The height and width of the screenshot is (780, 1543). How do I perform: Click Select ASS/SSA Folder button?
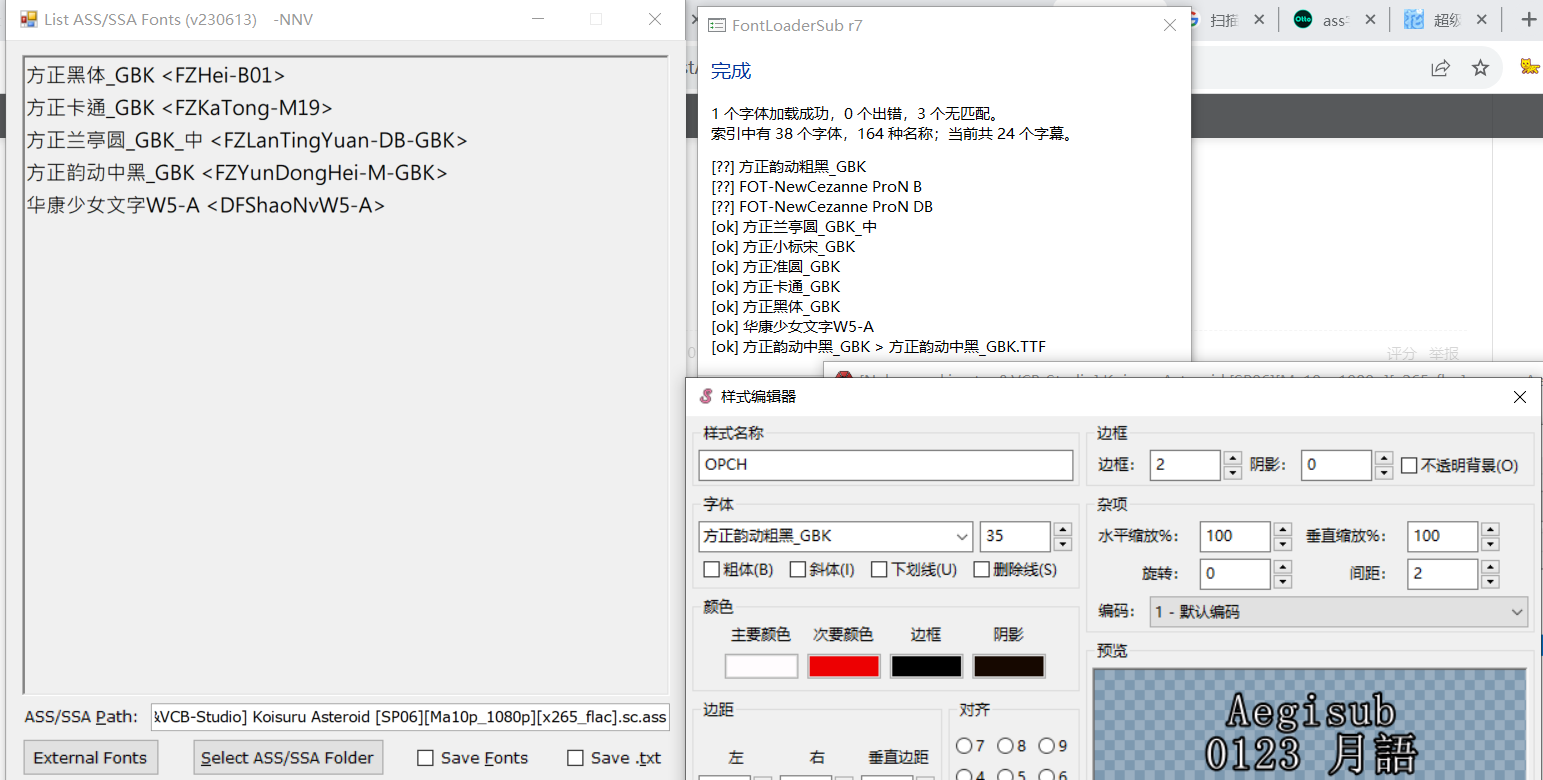coord(287,757)
